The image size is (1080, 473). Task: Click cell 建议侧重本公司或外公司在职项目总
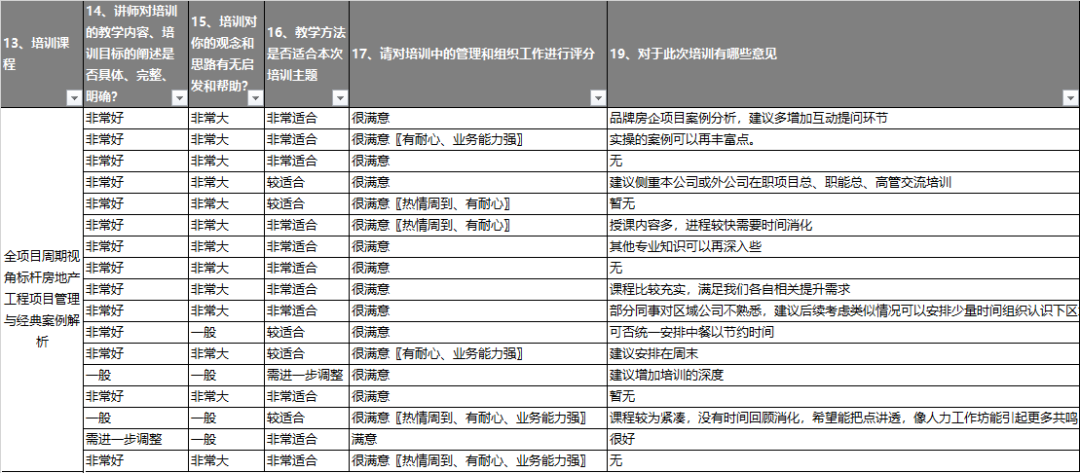[x=844, y=182]
